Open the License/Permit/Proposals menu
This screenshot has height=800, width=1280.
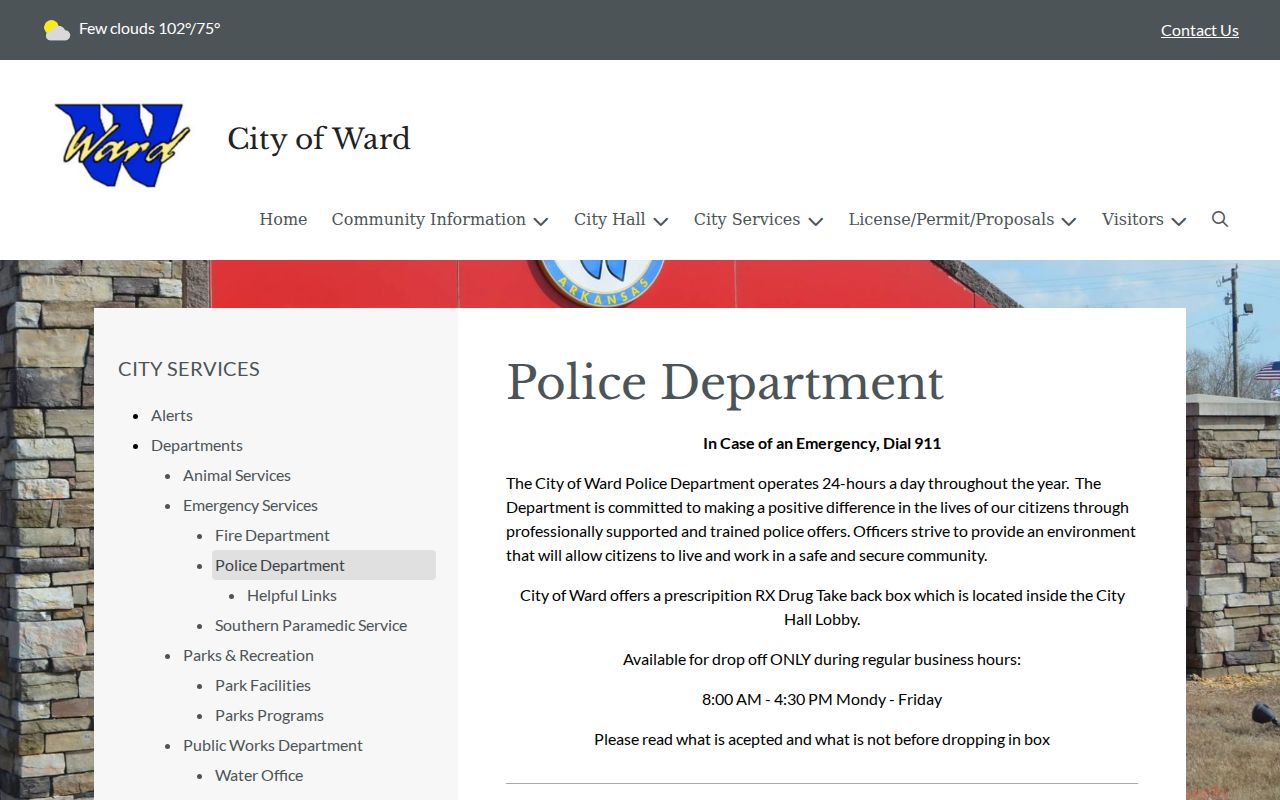[951, 219]
